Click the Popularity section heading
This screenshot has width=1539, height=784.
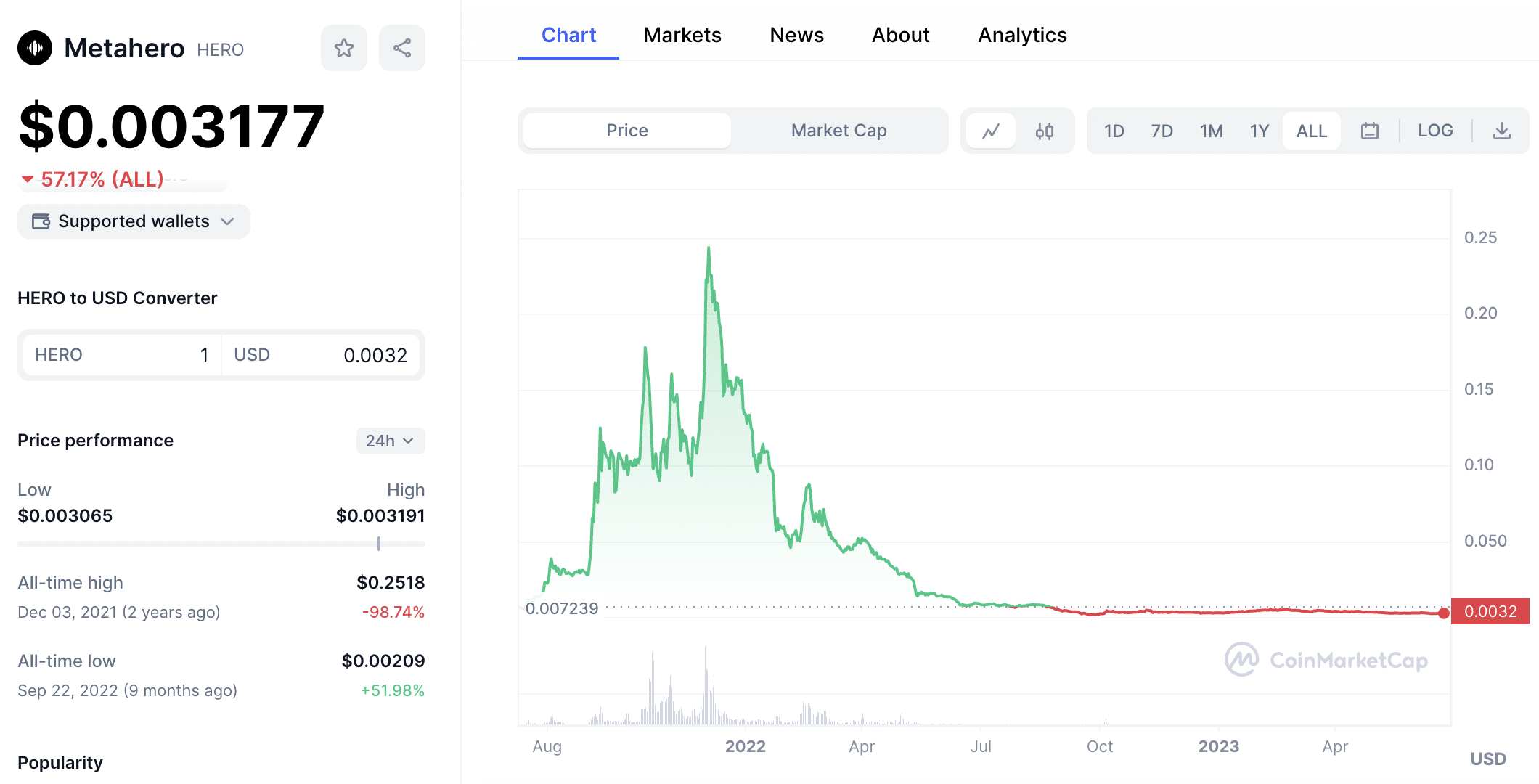click(60, 762)
